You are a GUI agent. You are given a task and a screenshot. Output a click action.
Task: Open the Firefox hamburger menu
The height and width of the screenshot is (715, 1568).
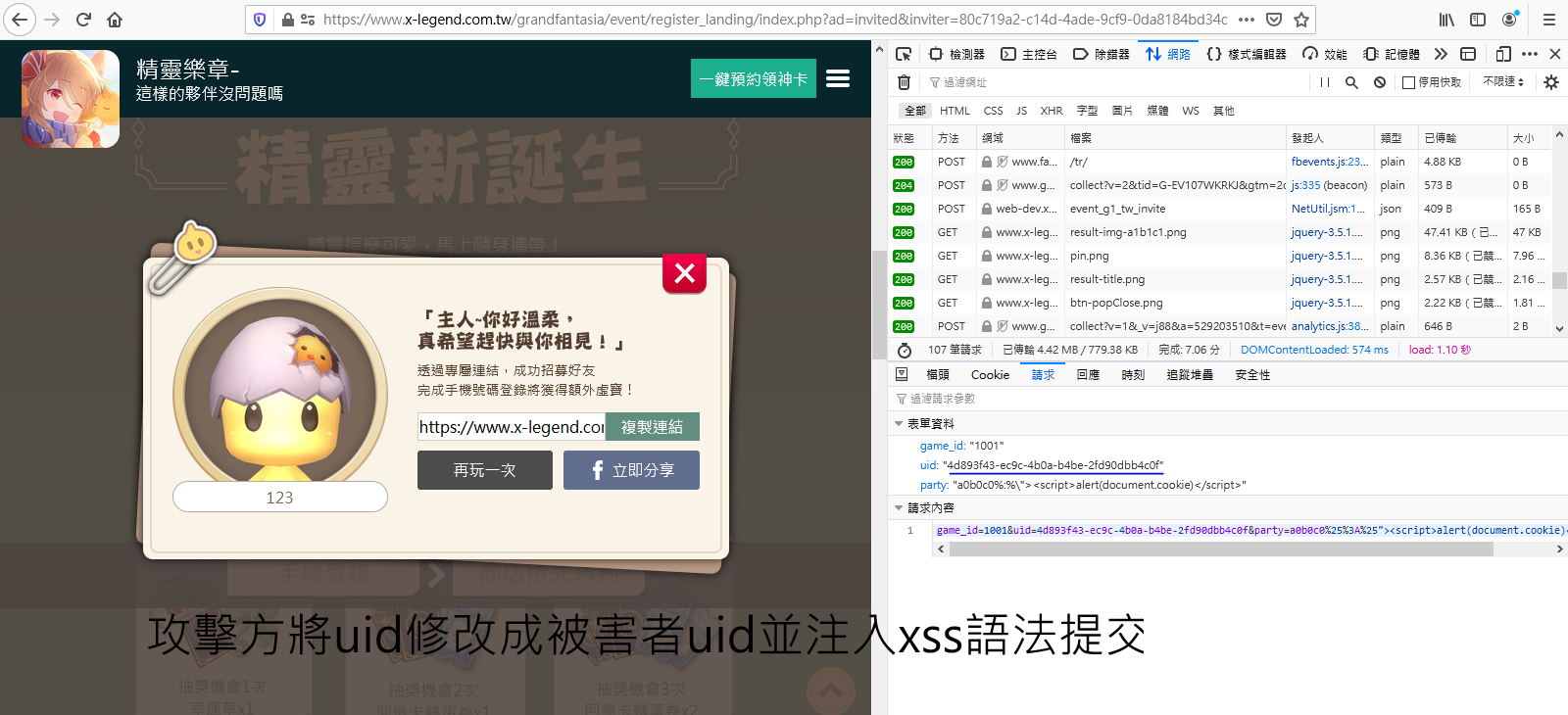pyautogui.click(x=1549, y=20)
